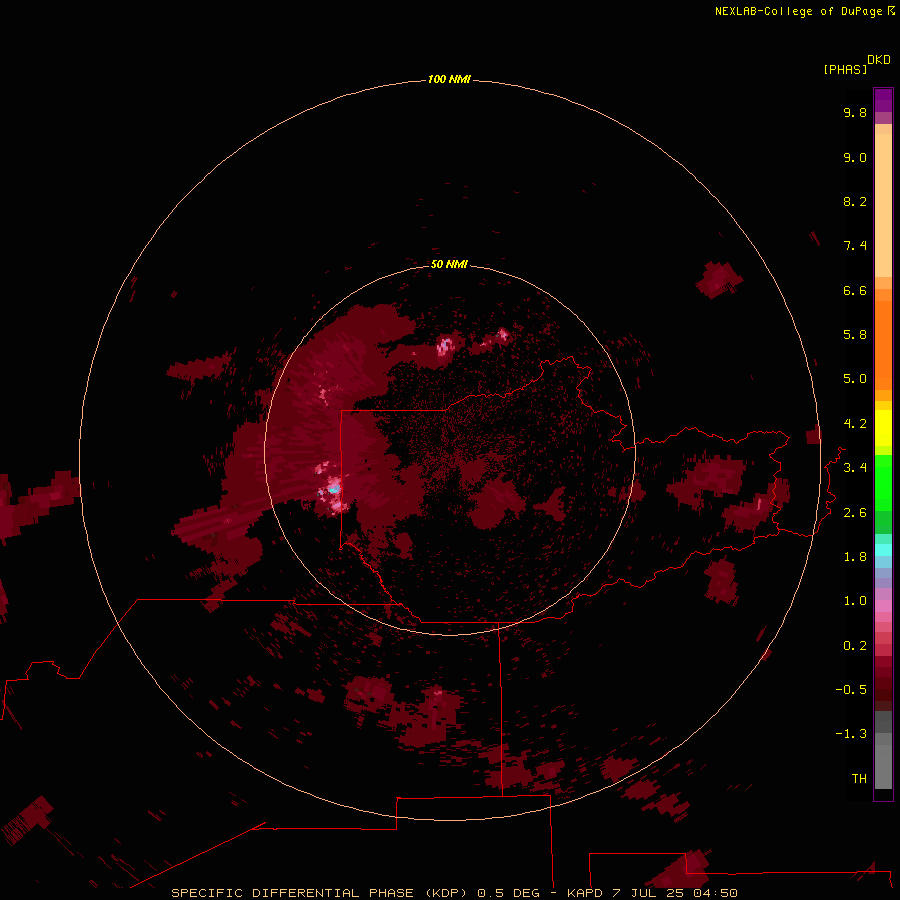This screenshot has height=900, width=900.
Task: Click the KAPD station identifier
Action: point(584,893)
